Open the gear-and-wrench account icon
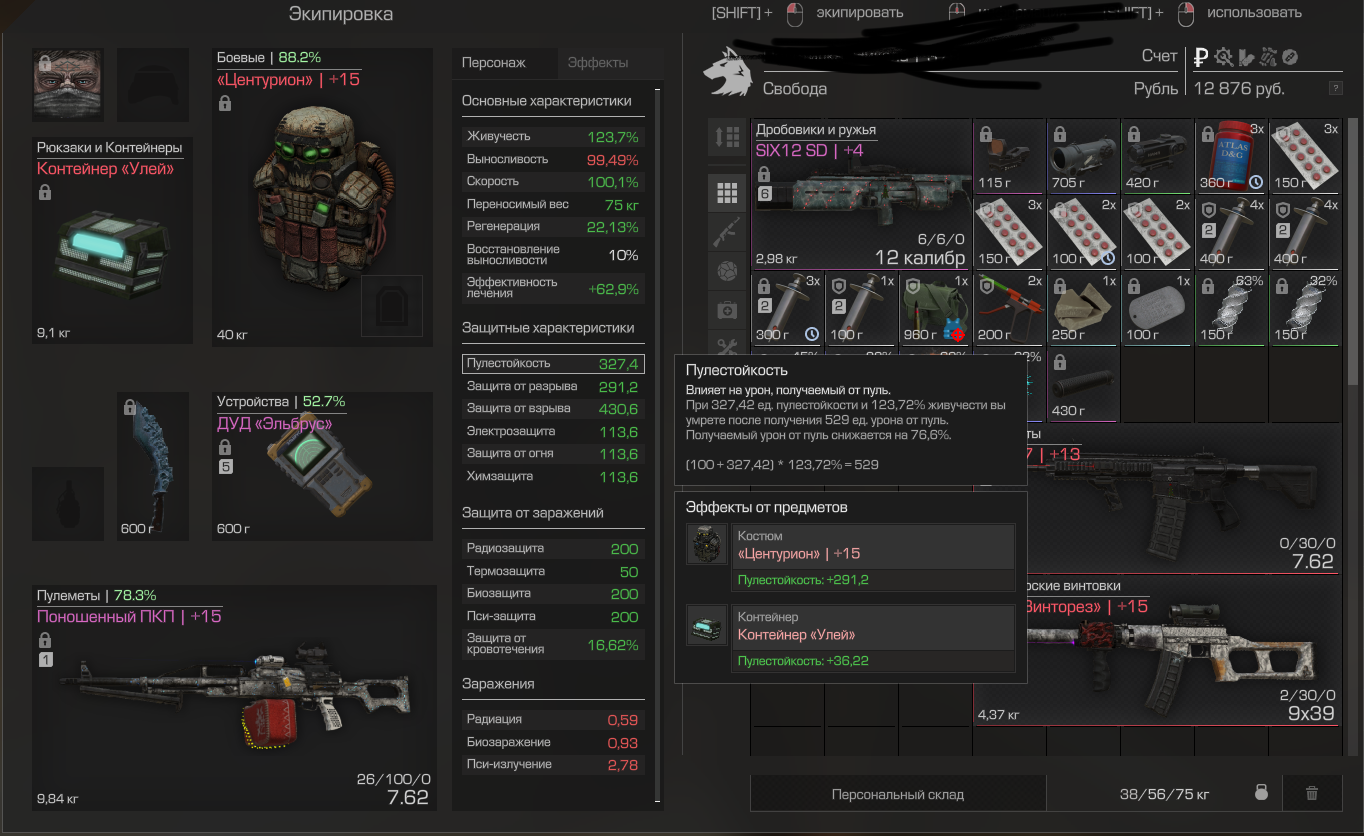 coord(1223,57)
